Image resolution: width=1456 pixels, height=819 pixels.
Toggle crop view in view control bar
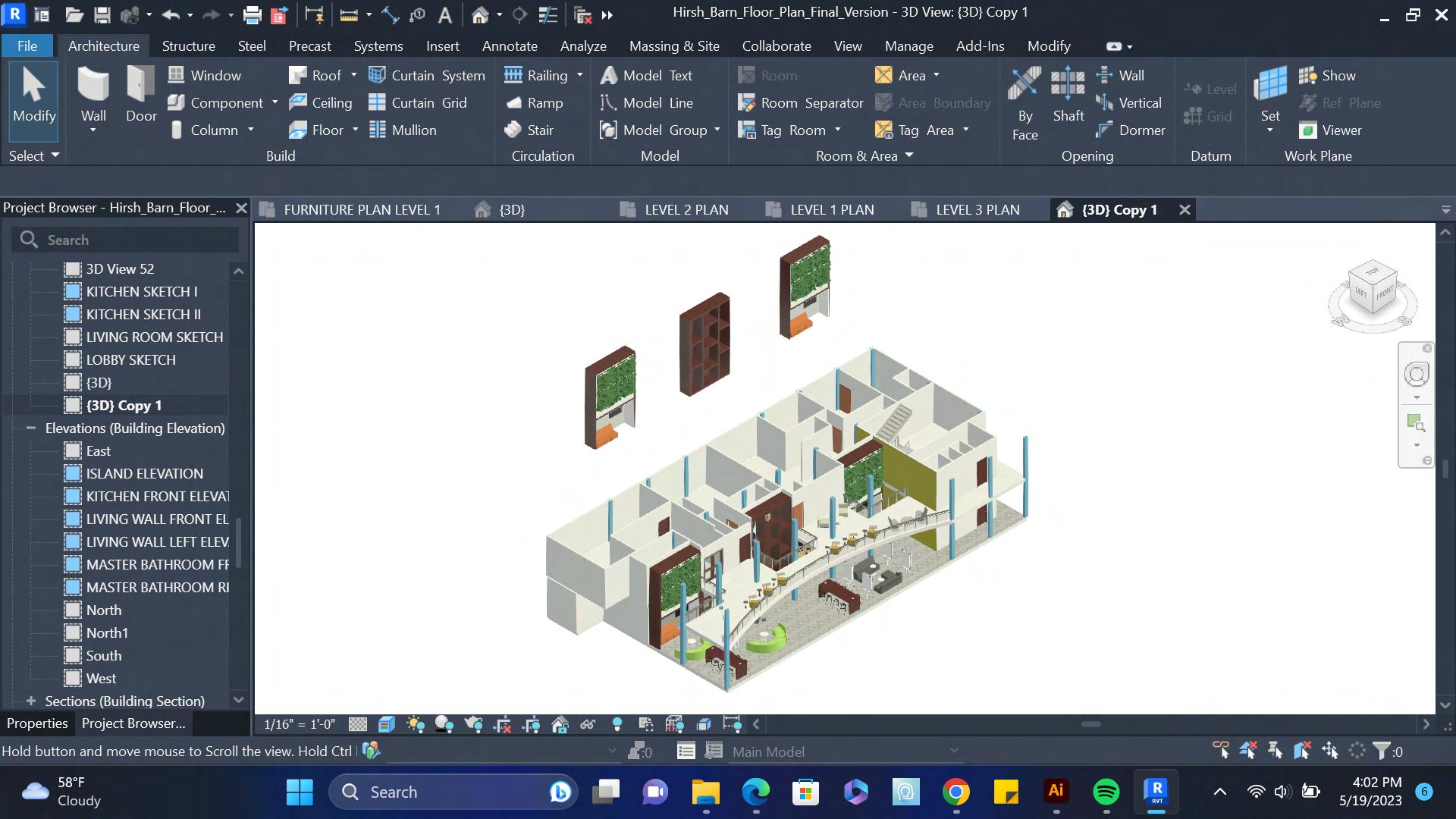click(x=502, y=724)
